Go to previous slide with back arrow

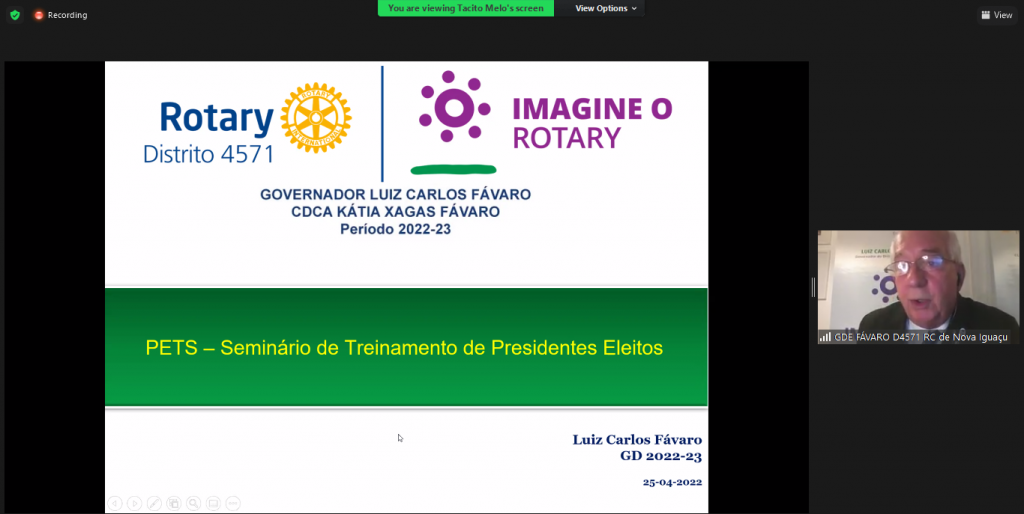115,503
